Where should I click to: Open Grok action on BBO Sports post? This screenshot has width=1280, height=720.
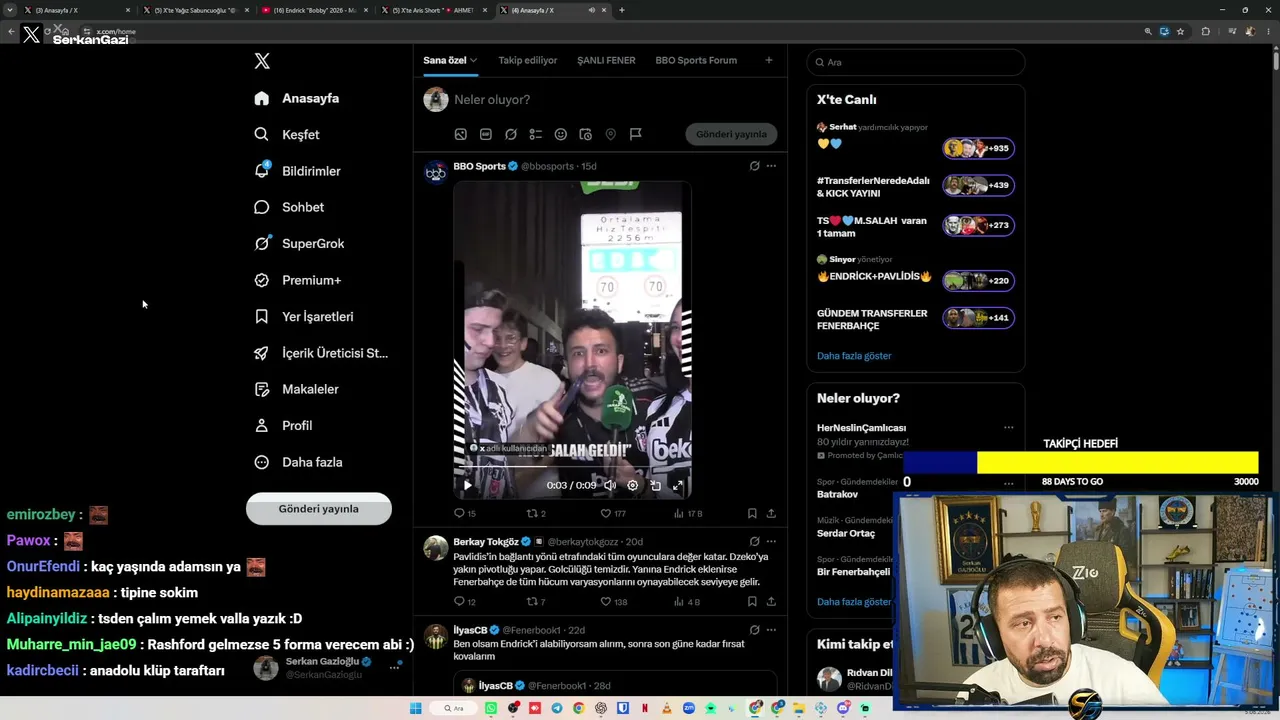point(754,166)
